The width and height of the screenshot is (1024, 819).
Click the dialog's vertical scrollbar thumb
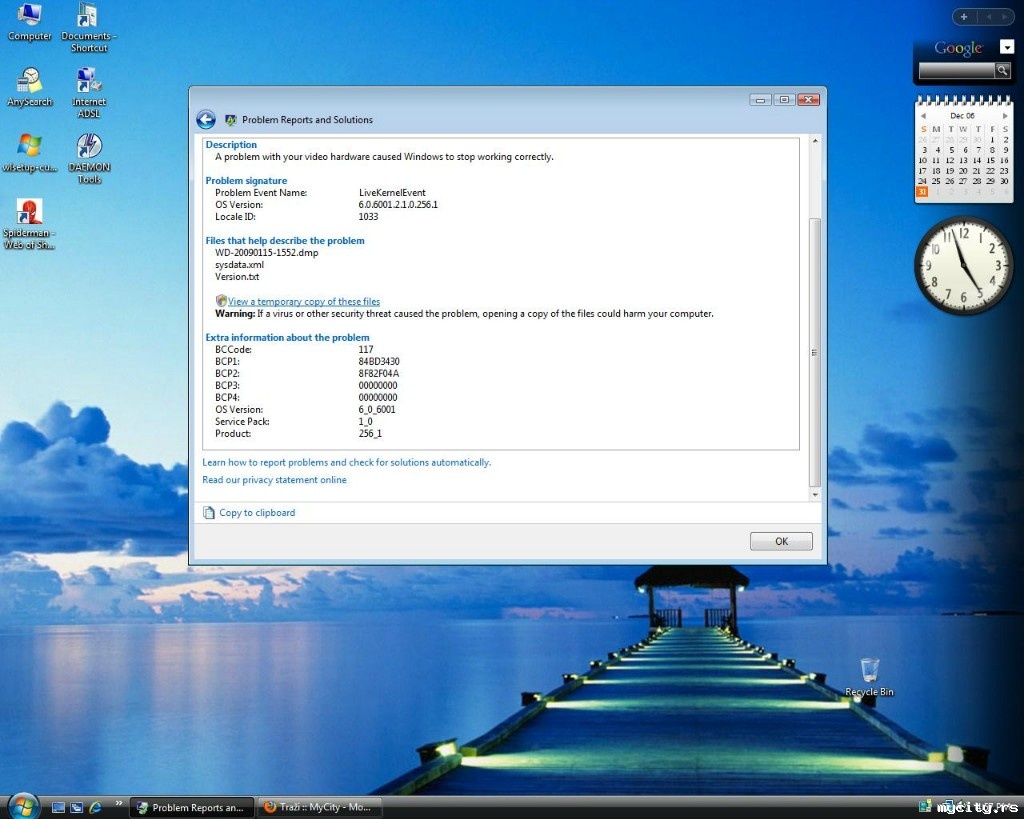coord(814,350)
